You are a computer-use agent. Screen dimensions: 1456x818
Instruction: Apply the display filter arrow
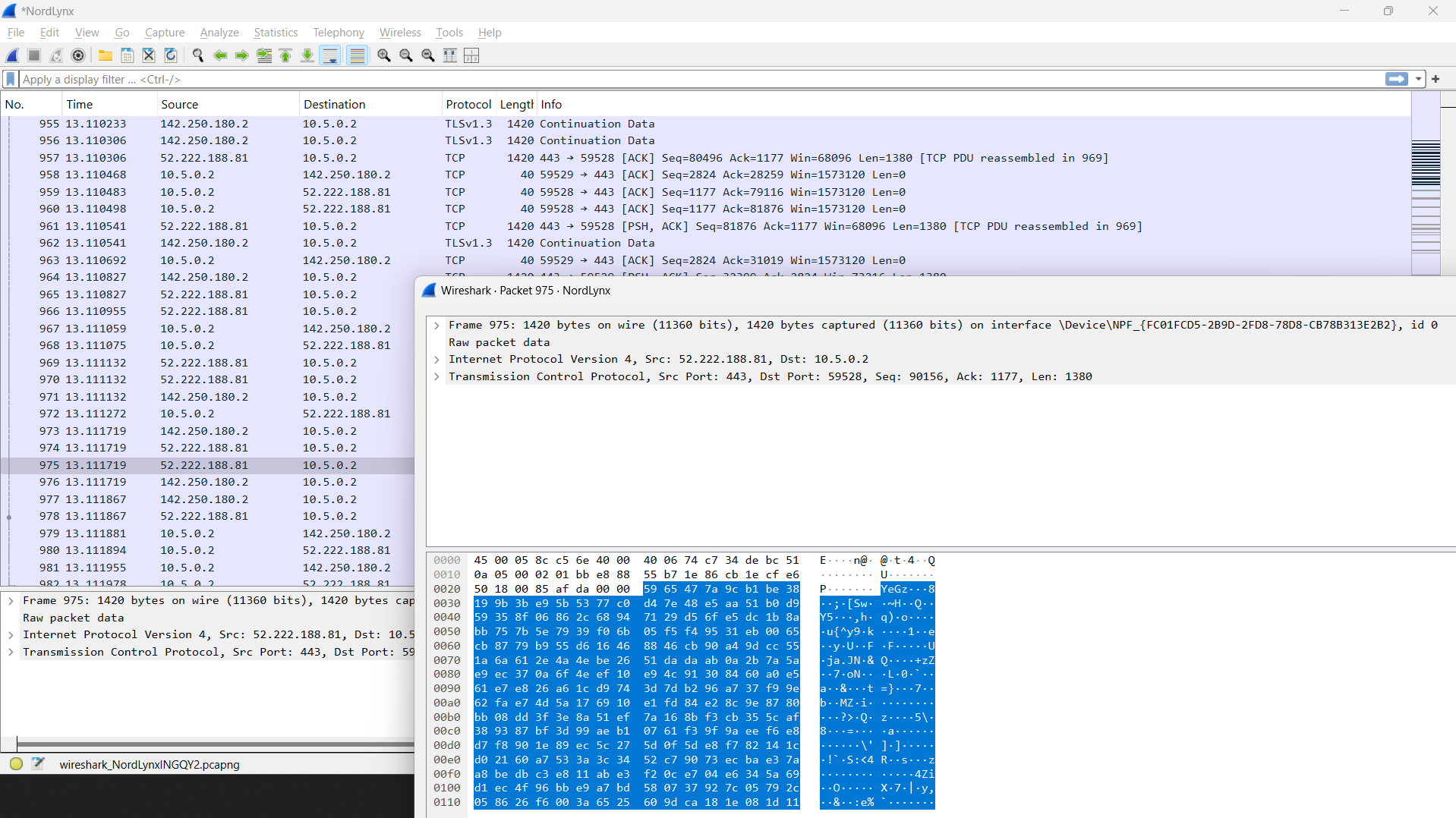pyautogui.click(x=1396, y=79)
